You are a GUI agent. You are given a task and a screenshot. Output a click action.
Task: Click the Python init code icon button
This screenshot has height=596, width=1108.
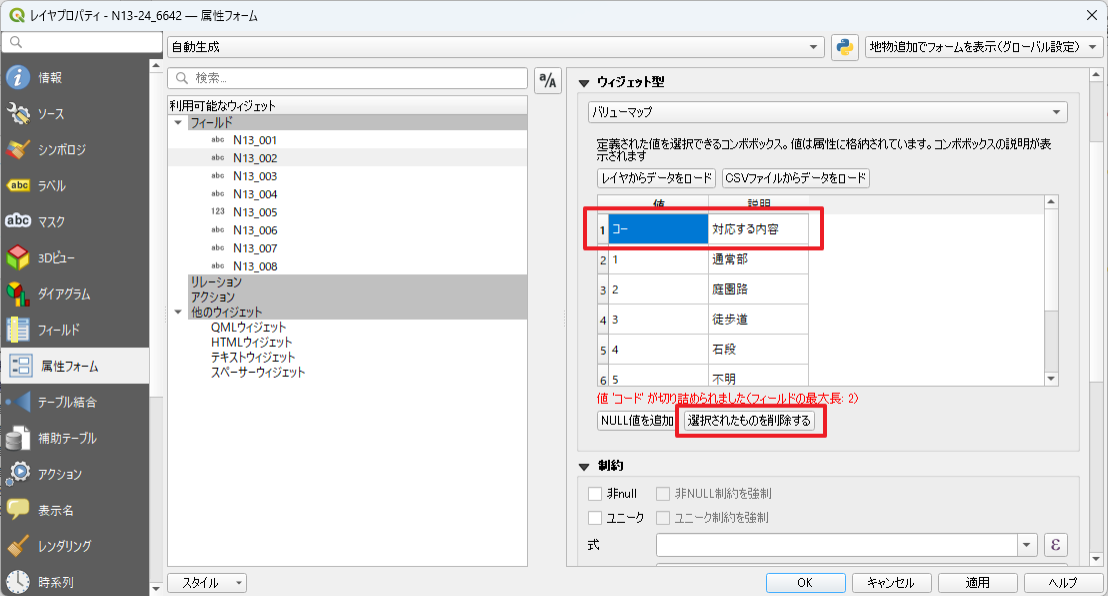(x=845, y=47)
